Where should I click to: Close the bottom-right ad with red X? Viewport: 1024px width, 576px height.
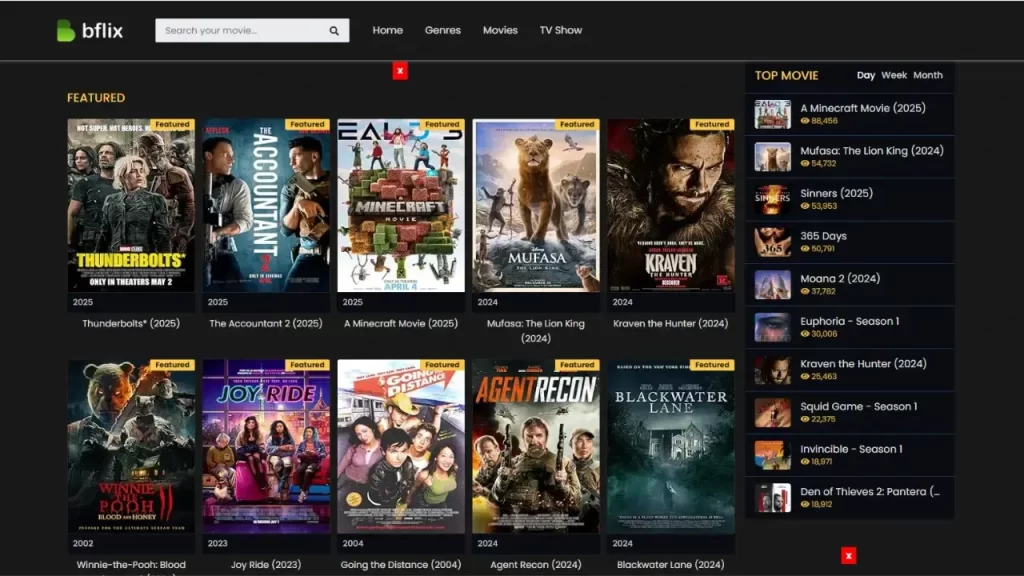tap(848, 556)
